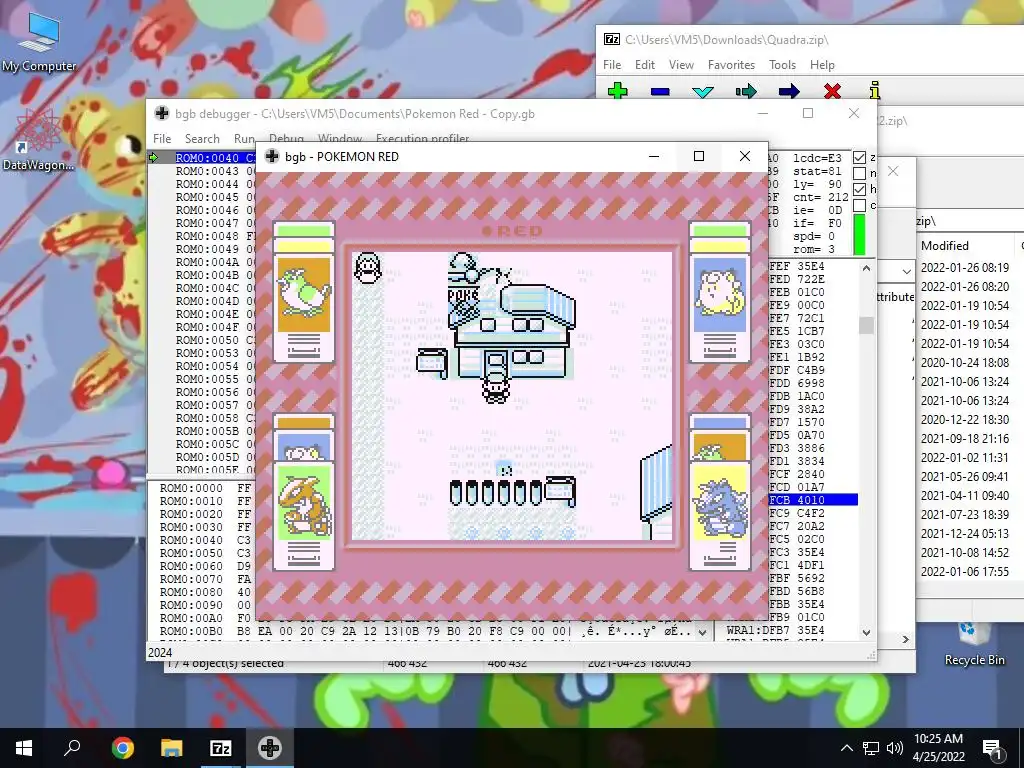Select 7-Zip date entry 2020-10-24 18:08

(965, 362)
